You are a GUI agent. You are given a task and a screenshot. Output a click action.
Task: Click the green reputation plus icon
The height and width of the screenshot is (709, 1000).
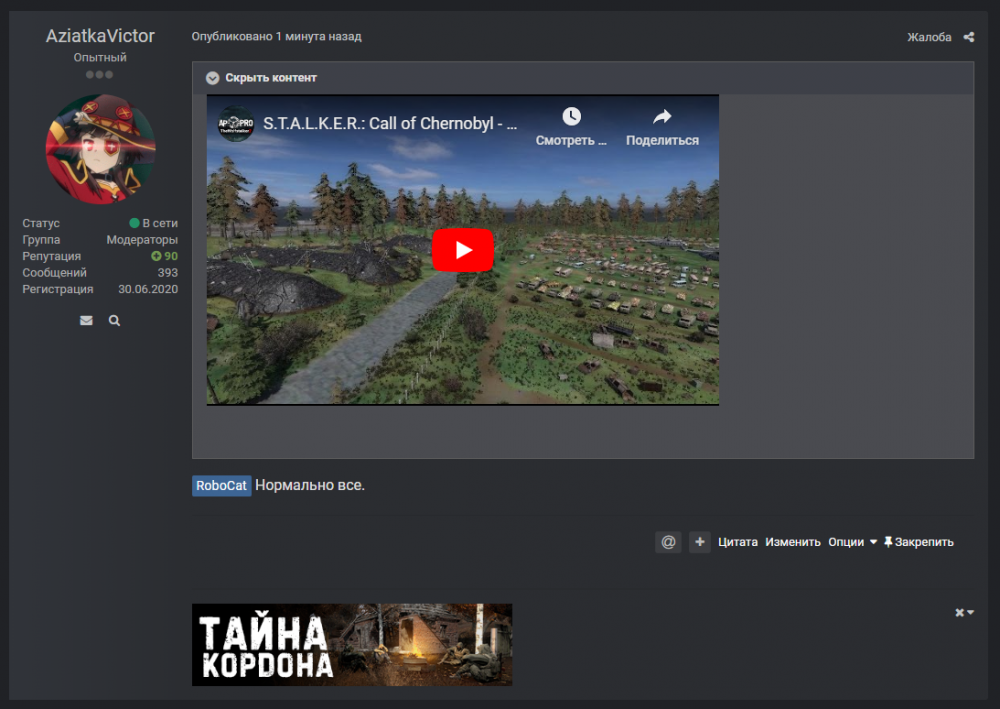[x=156, y=257]
